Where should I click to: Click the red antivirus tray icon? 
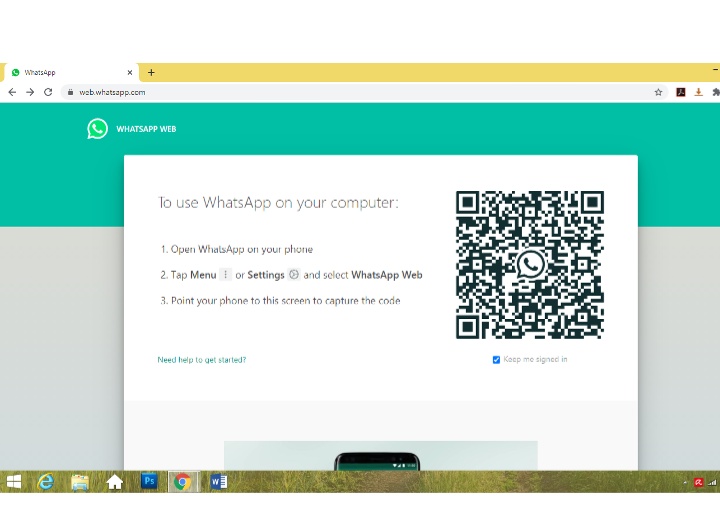698,482
